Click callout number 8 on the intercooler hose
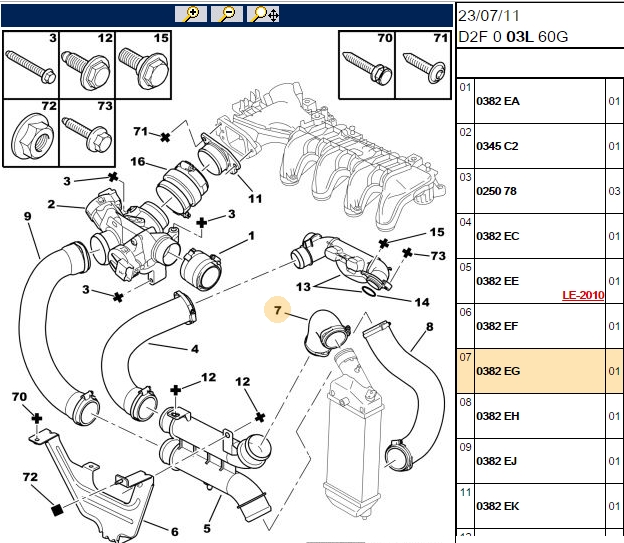 pos(429,327)
